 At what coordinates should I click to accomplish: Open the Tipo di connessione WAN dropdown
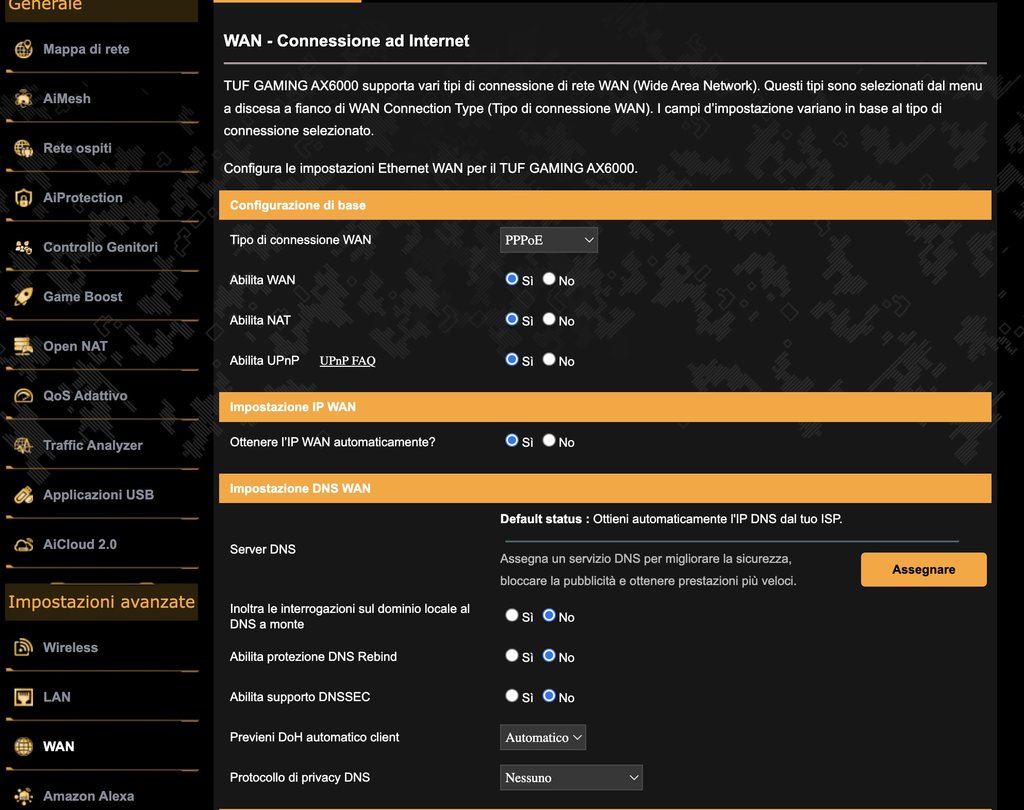point(548,240)
